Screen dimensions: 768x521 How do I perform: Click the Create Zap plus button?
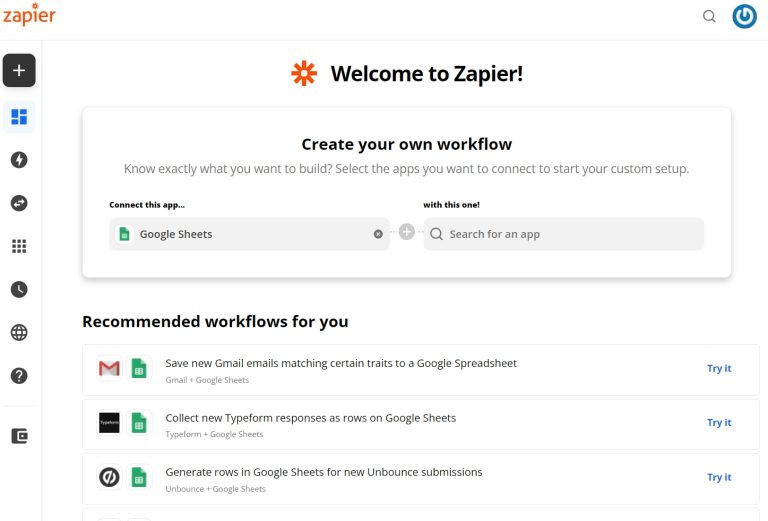(19, 71)
